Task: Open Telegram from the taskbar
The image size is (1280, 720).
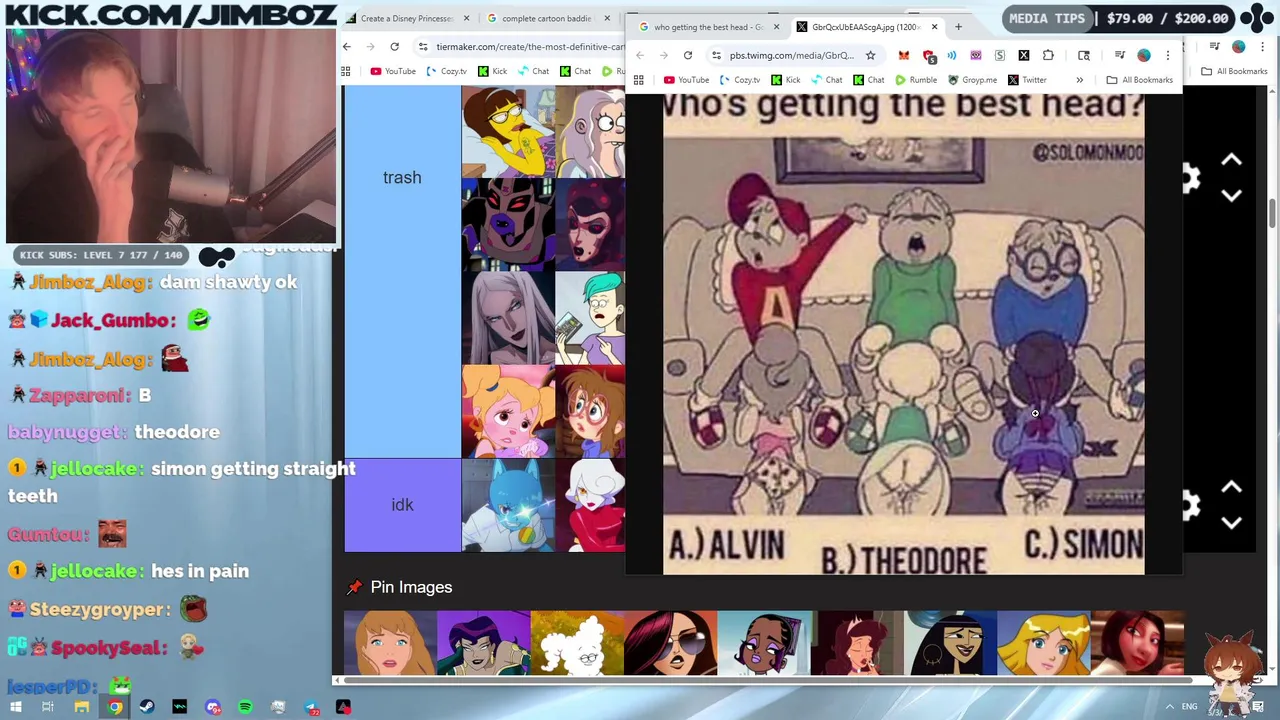Action: pos(312,708)
